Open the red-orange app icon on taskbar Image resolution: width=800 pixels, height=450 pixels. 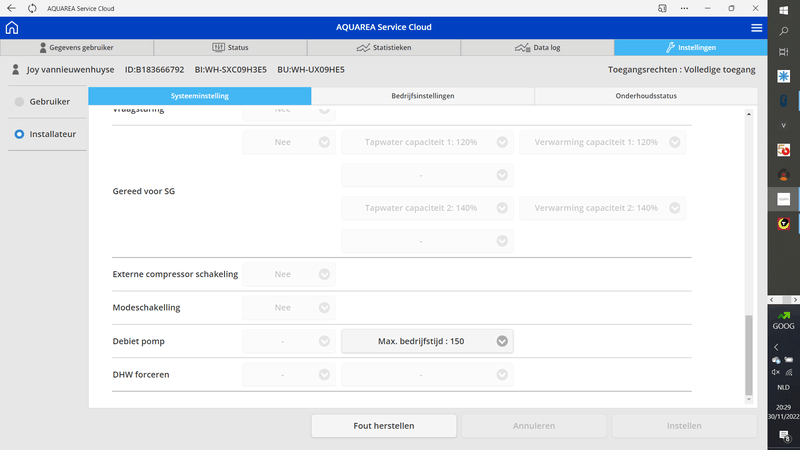click(784, 150)
